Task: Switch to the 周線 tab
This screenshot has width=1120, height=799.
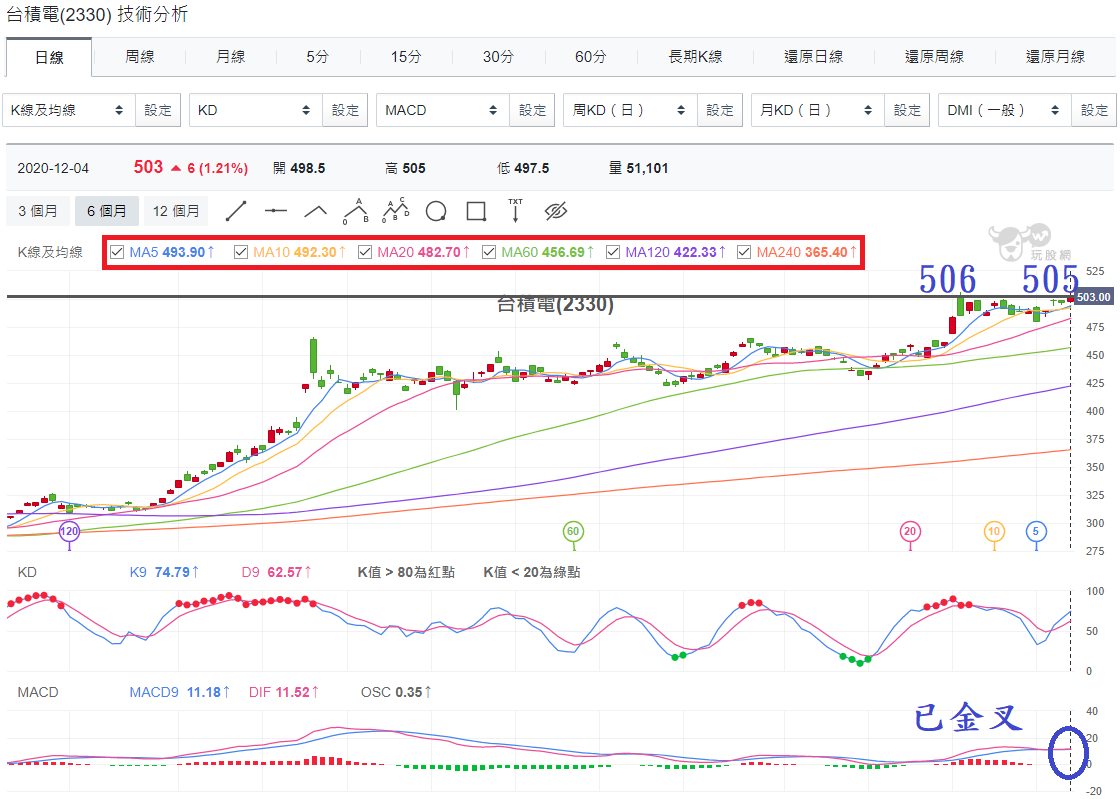Action: click(139, 56)
